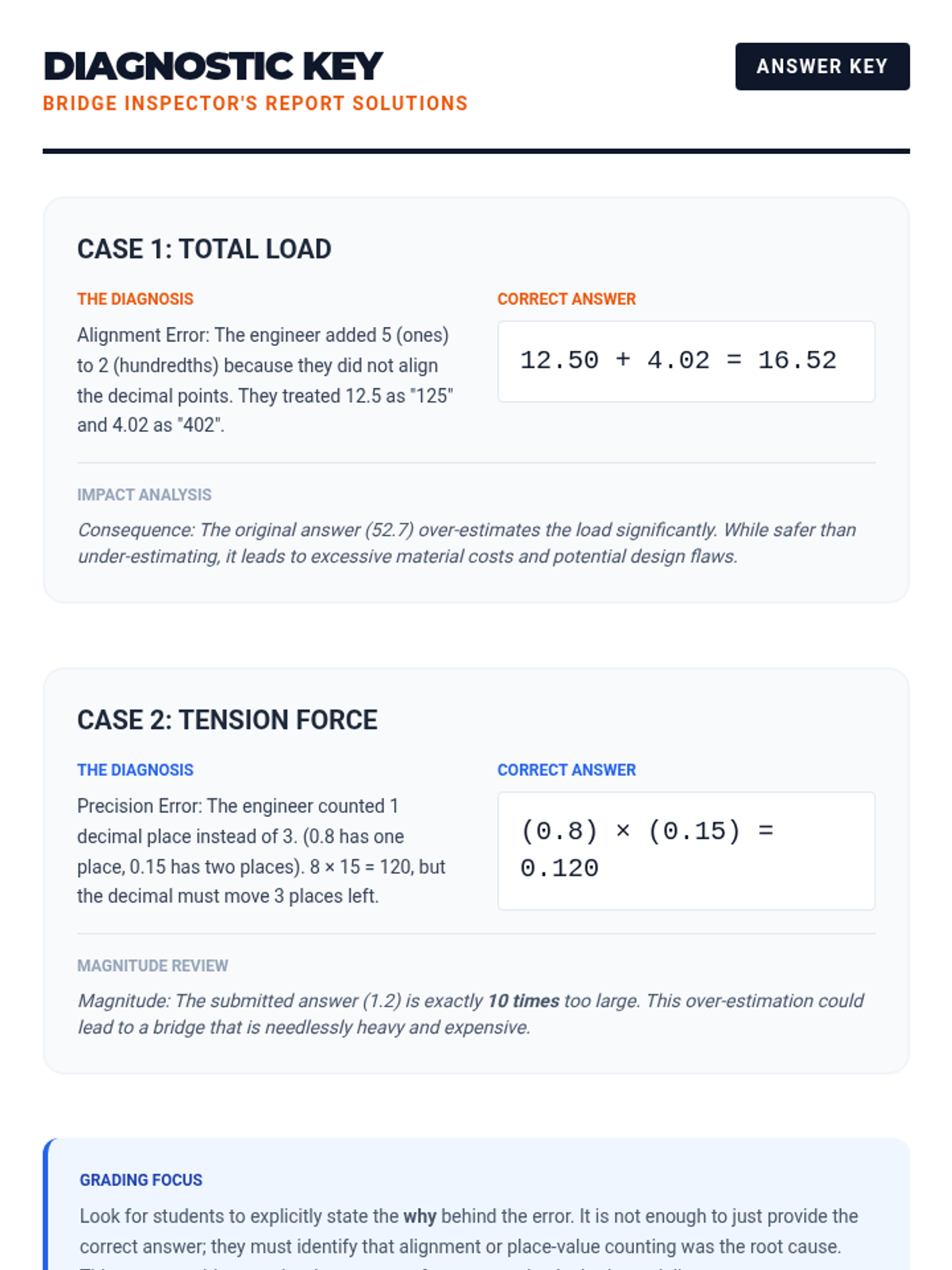This screenshot has width=952, height=1270.
Task: Click the Precision Error diagnosis paragraph
Action: (x=262, y=851)
